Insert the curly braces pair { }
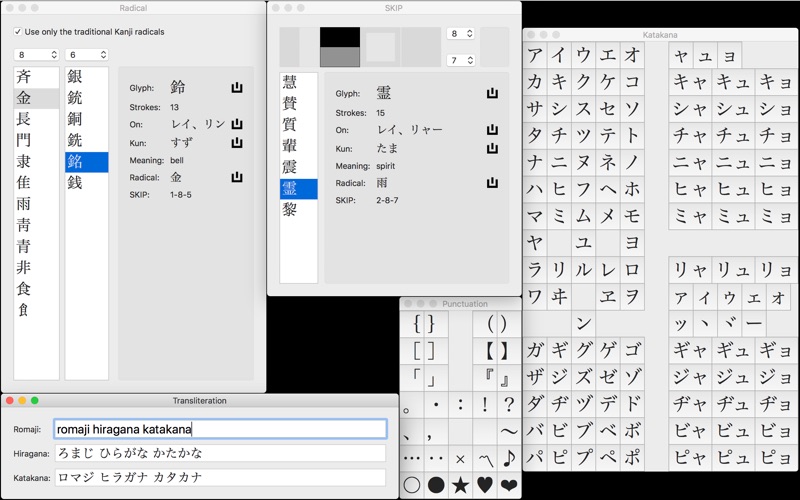The image size is (800, 500). (x=424, y=324)
